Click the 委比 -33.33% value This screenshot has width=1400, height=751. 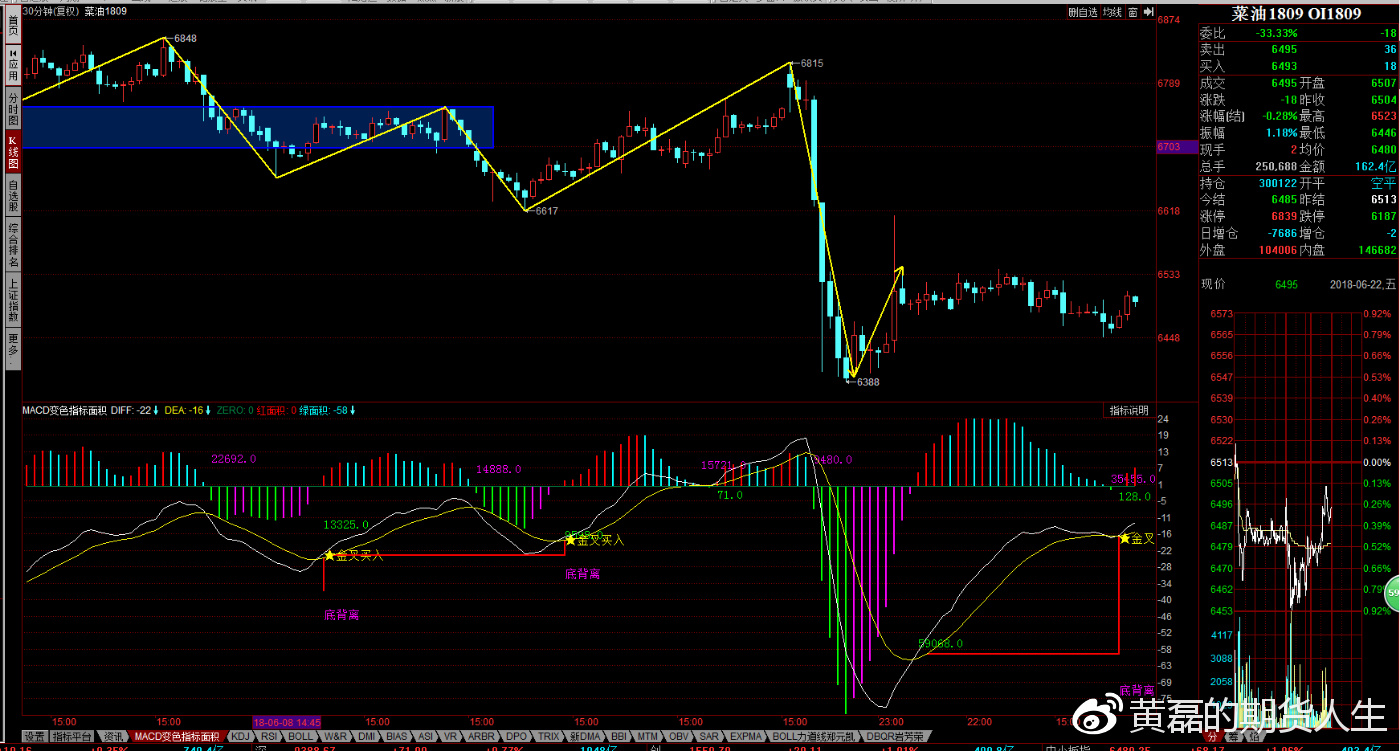1277,33
